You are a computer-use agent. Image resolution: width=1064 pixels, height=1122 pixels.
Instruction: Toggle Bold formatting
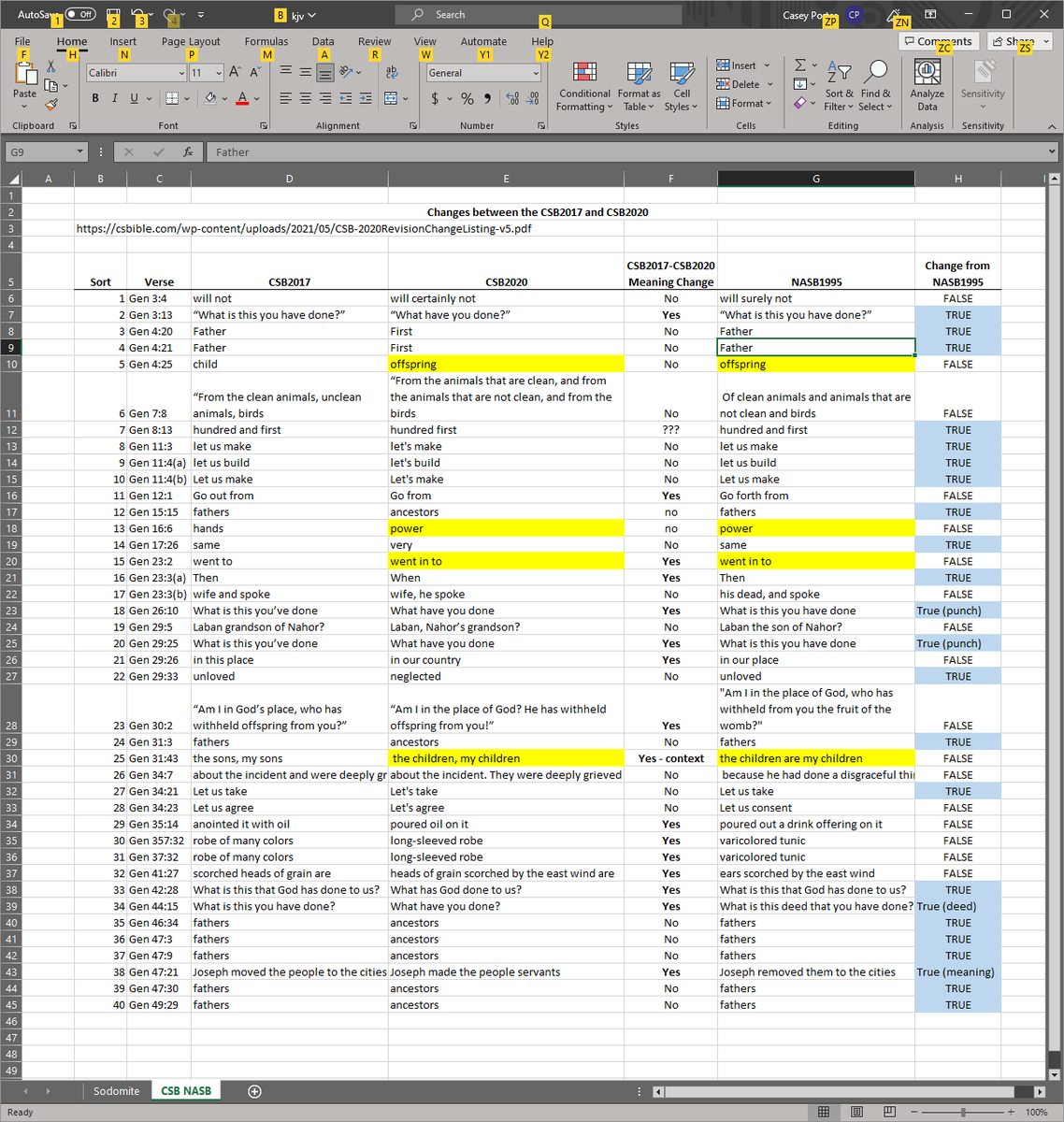pos(95,98)
